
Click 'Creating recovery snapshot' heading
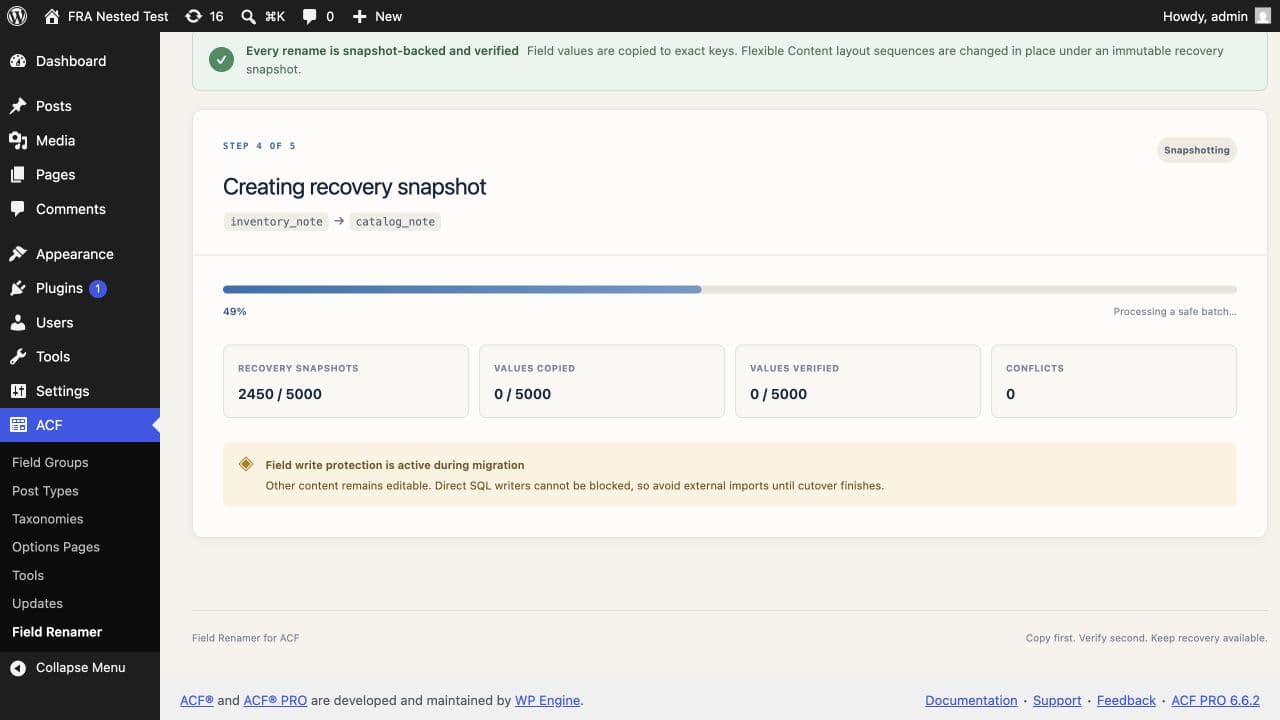[355, 187]
